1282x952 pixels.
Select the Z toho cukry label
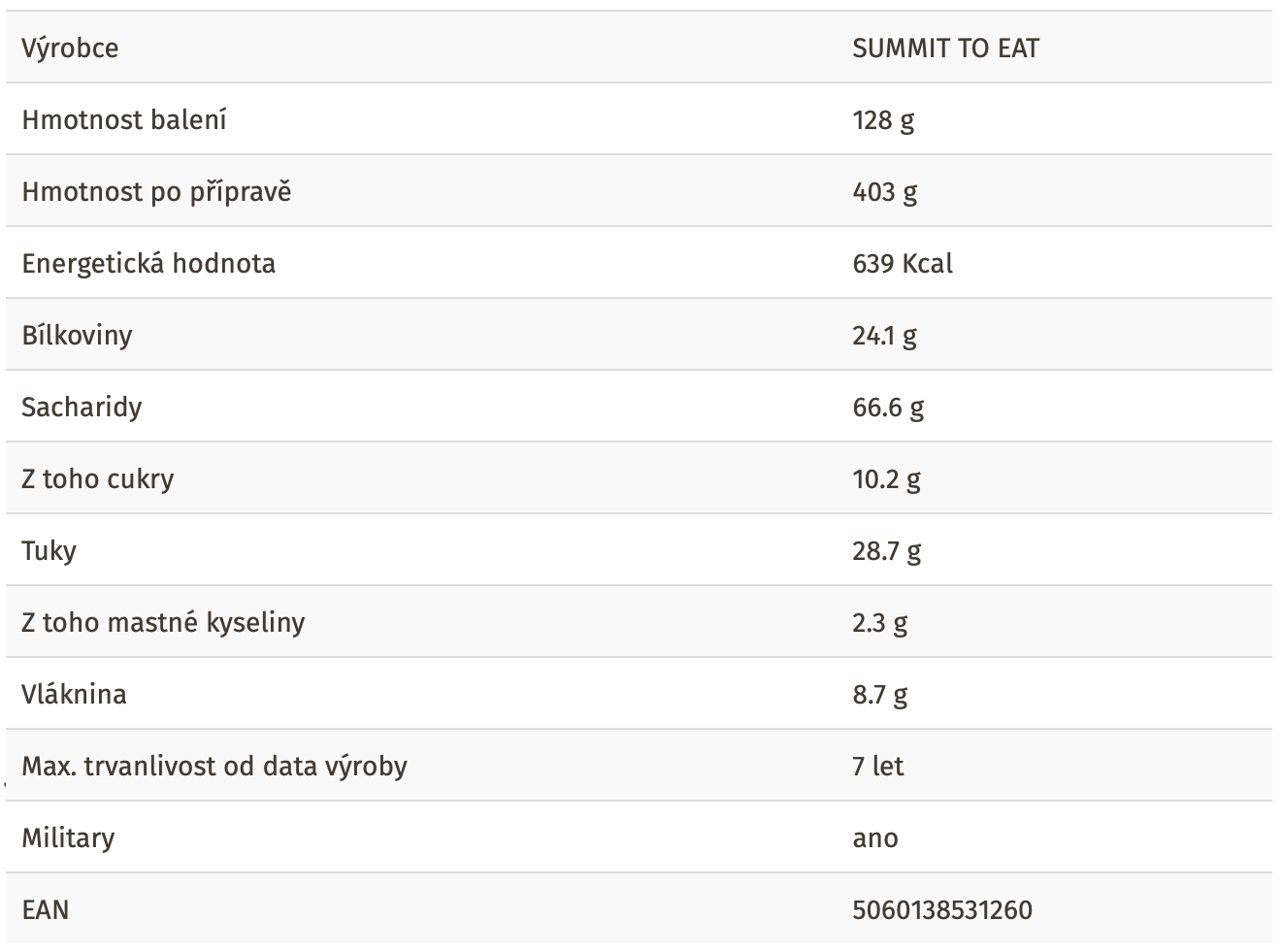(x=97, y=479)
